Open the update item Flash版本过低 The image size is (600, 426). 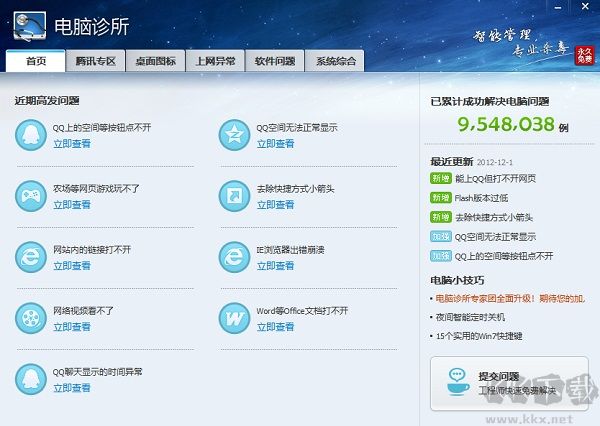point(481,198)
